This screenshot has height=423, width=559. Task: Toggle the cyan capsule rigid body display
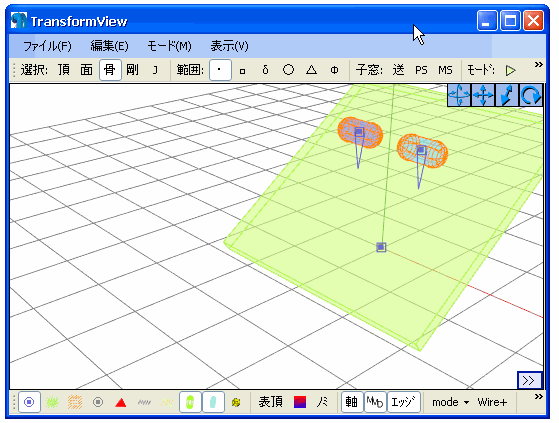[x=213, y=402]
